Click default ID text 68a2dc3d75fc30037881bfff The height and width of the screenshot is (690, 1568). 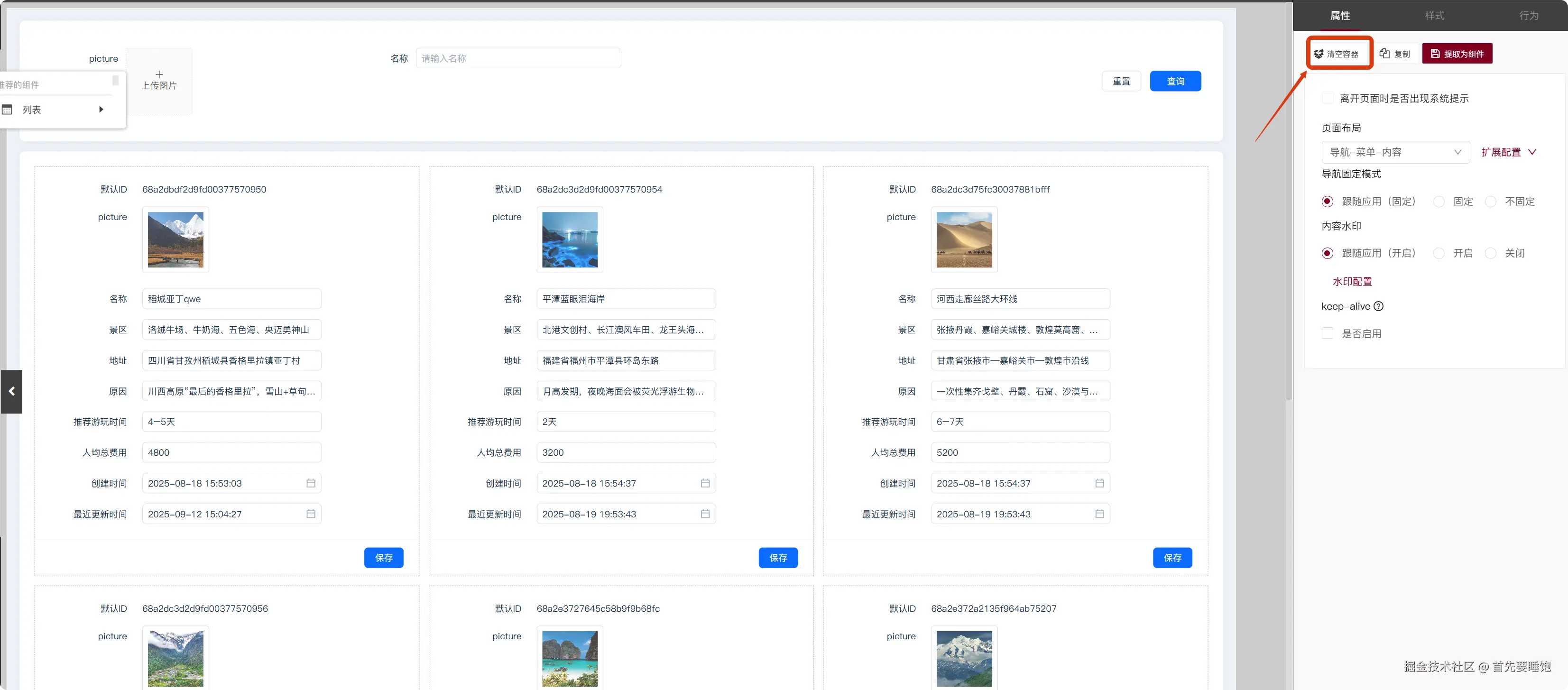(x=990, y=189)
